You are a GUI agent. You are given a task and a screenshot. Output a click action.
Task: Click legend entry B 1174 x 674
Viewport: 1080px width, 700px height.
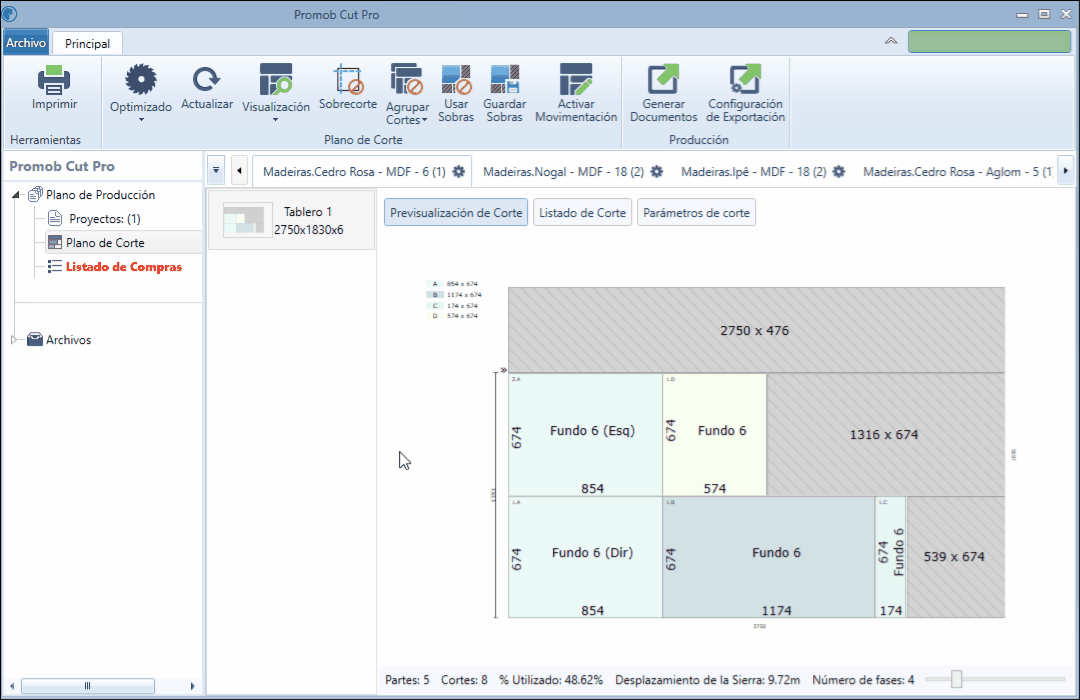click(455, 295)
